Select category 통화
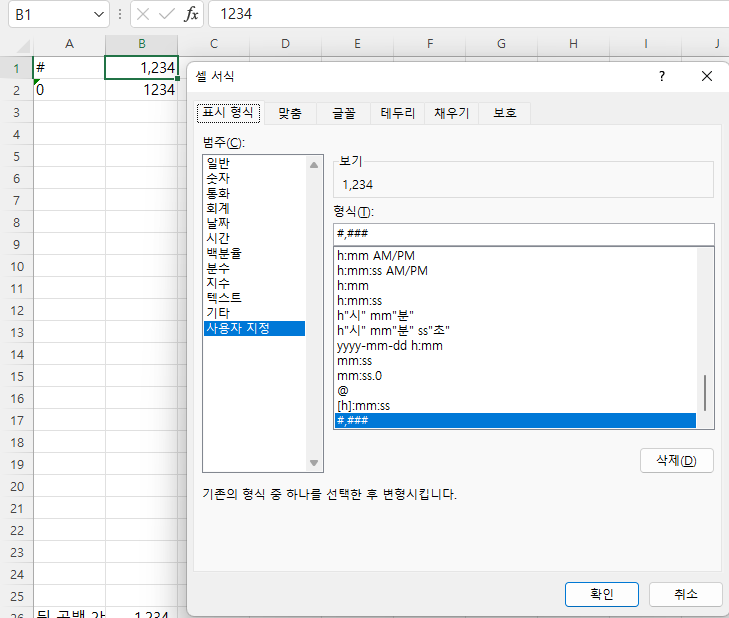Screen dimensions: 729x618 254,193
